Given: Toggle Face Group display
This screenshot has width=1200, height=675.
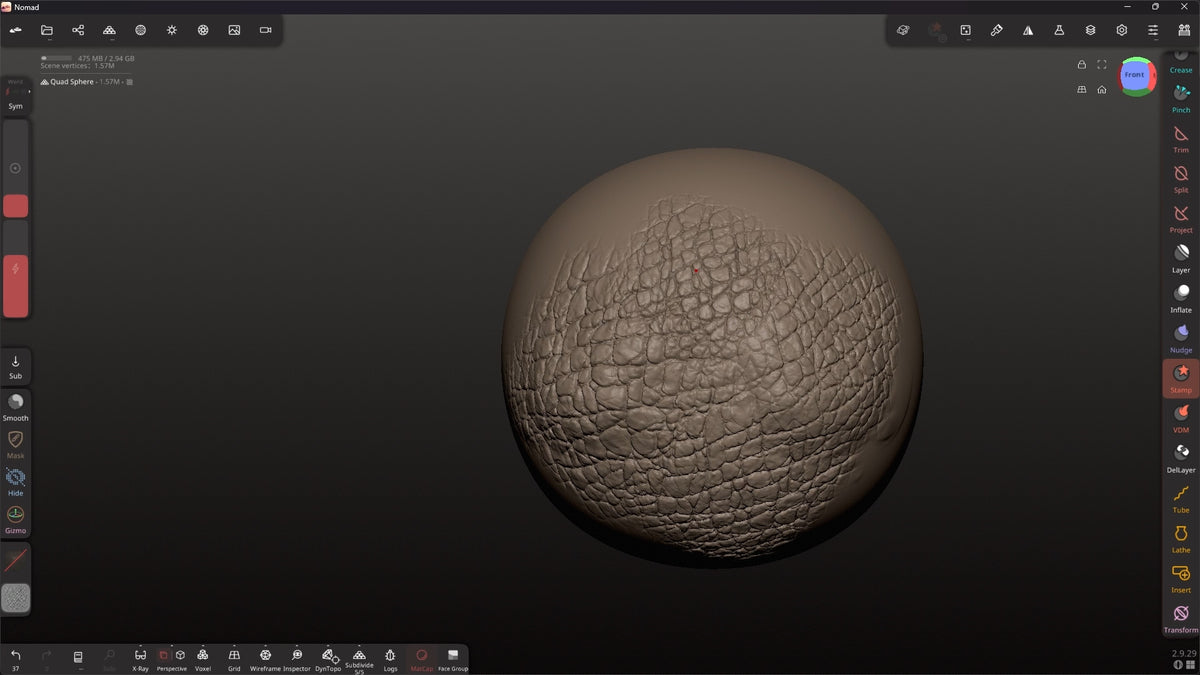Looking at the screenshot, I should point(453,659).
